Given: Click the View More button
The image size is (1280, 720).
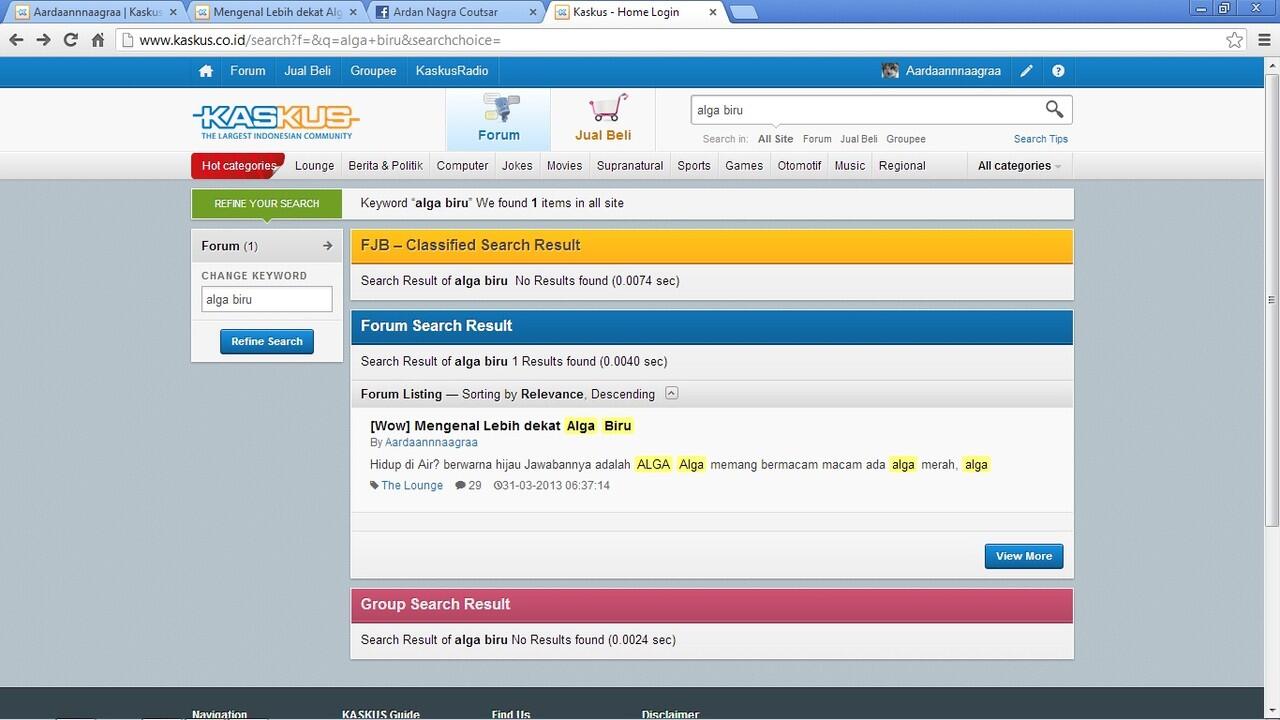Looking at the screenshot, I should point(1024,556).
